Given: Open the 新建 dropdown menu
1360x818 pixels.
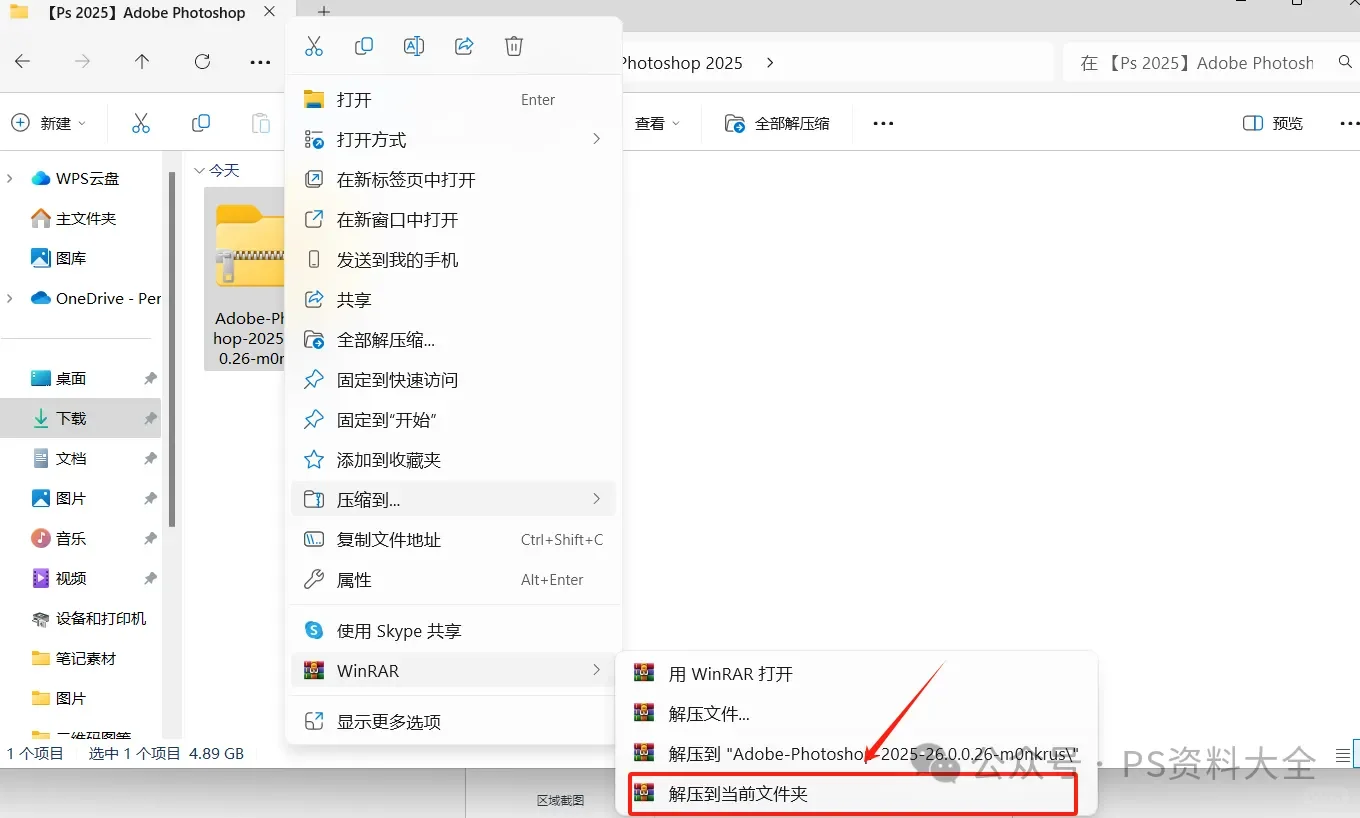Looking at the screenshot, I should point(49,122).
